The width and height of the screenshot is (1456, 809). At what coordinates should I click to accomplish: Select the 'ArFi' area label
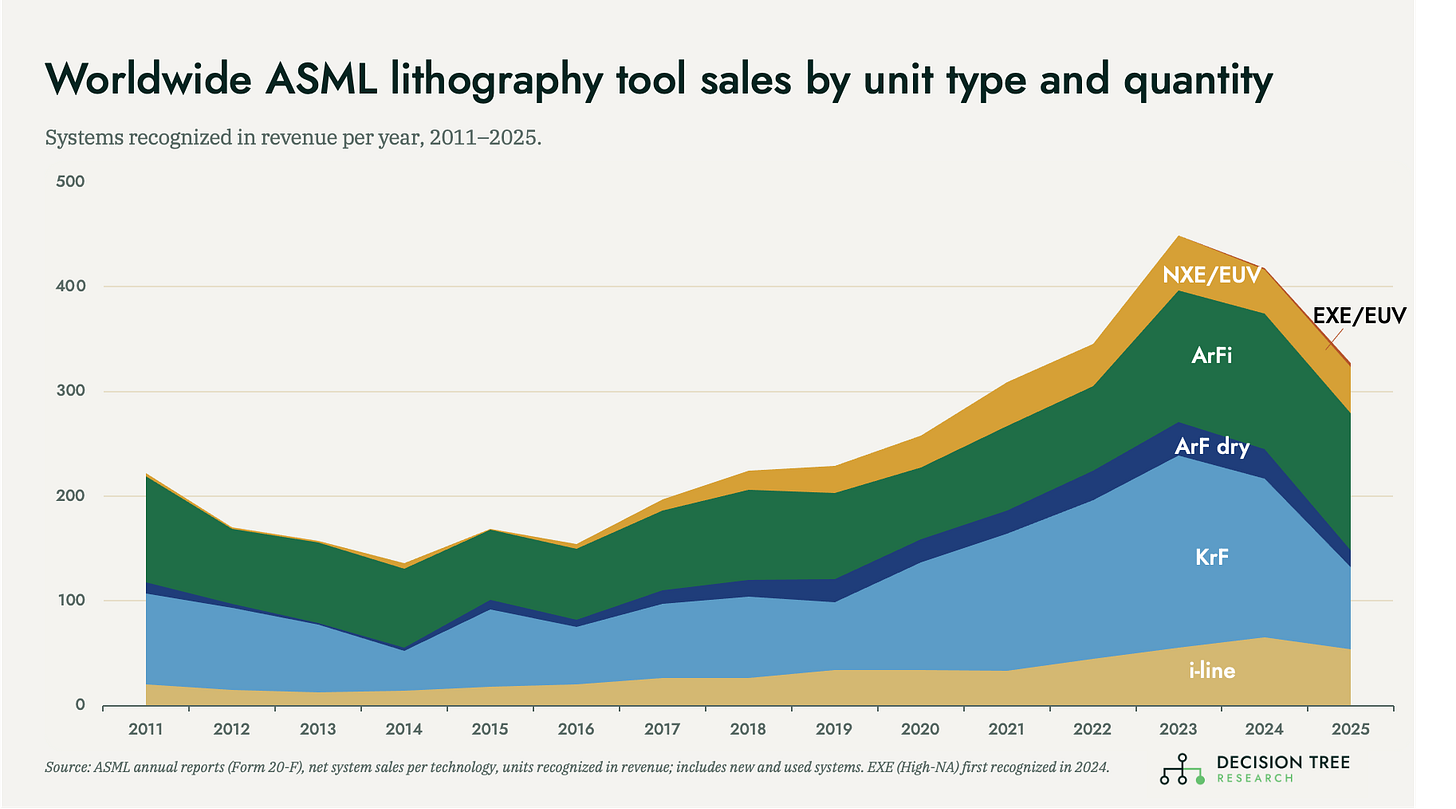(1211, 354)
